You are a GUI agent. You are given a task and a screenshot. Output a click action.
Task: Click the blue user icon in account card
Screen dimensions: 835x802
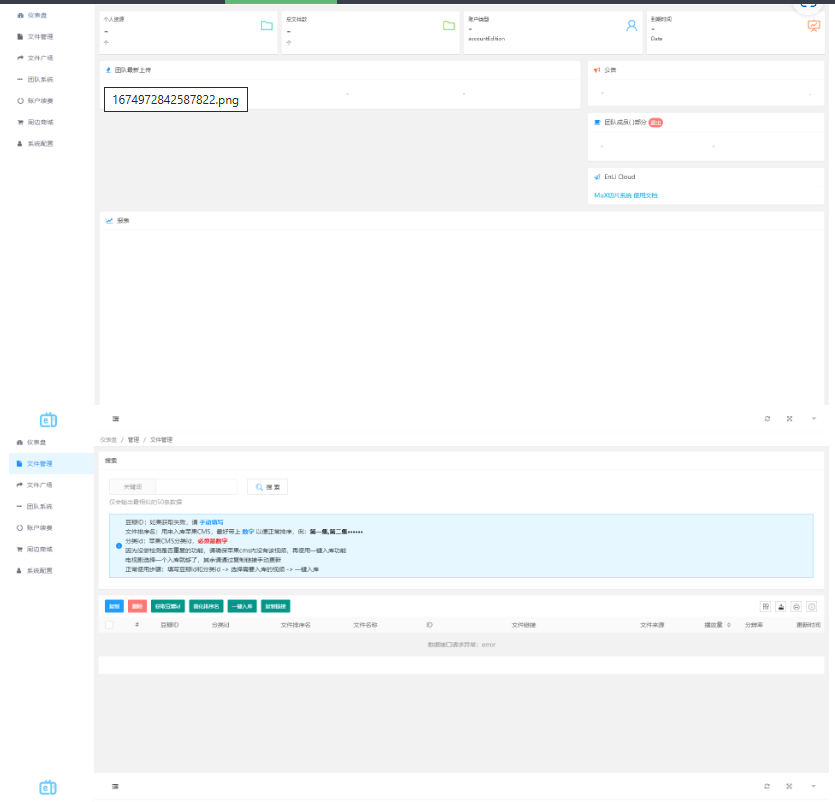tap(631, 26)
